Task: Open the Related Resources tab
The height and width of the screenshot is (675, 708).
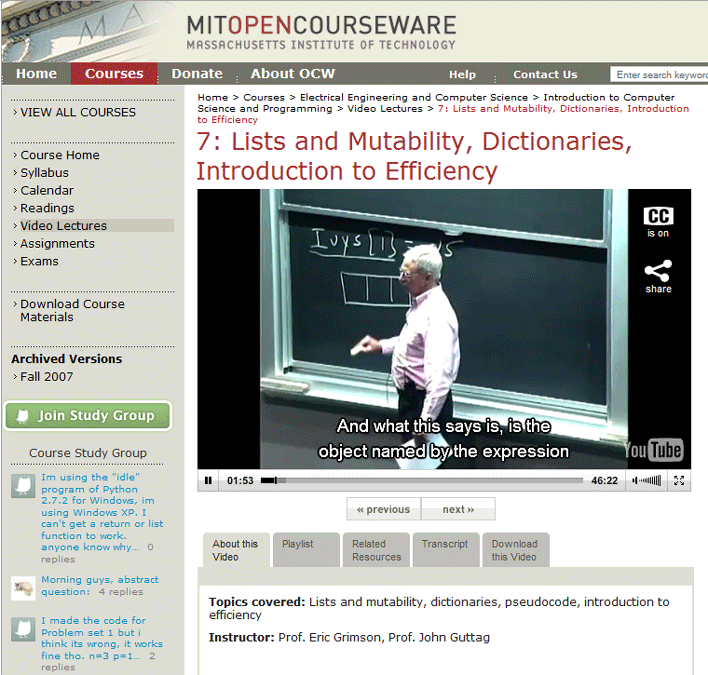Action: click(x=376, y=550)
